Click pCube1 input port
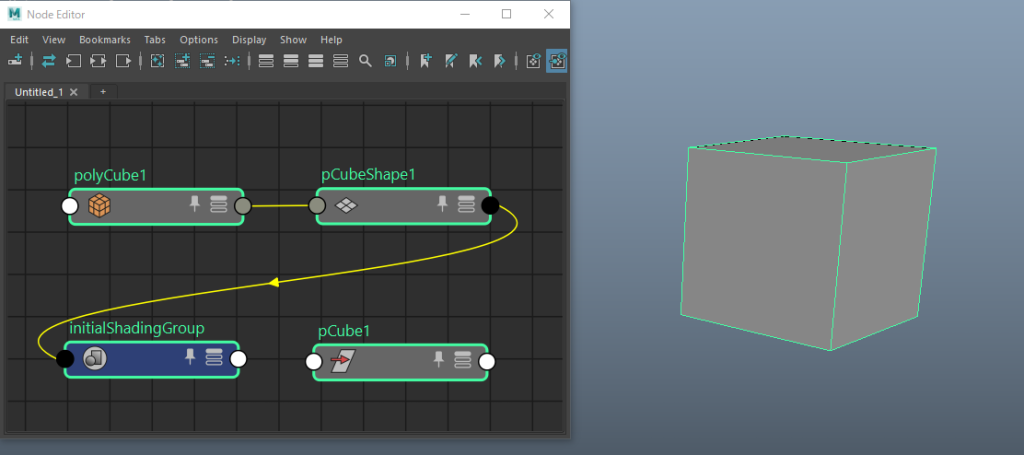The width and height of the screenshot is (1024, 455). pos(313,362)
